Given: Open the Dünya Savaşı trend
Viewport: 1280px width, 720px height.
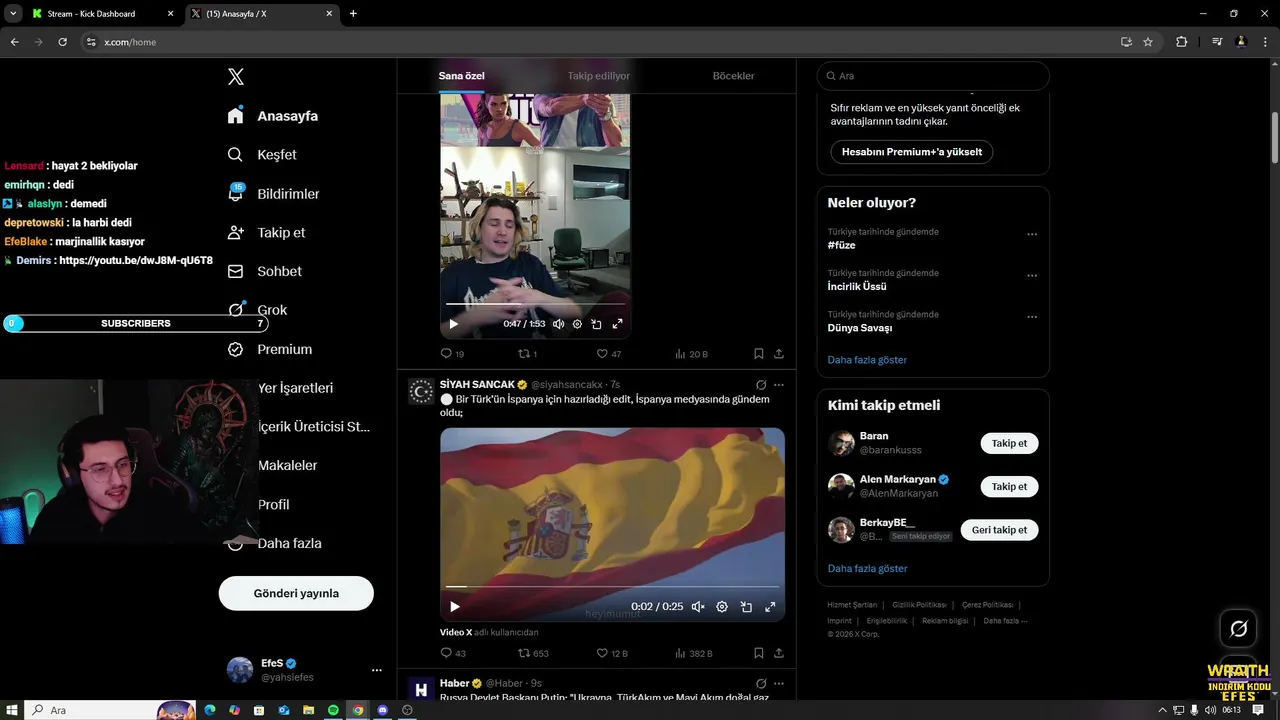Looking at the screenshot, I should pyautogui.click(x=860, y=327).
